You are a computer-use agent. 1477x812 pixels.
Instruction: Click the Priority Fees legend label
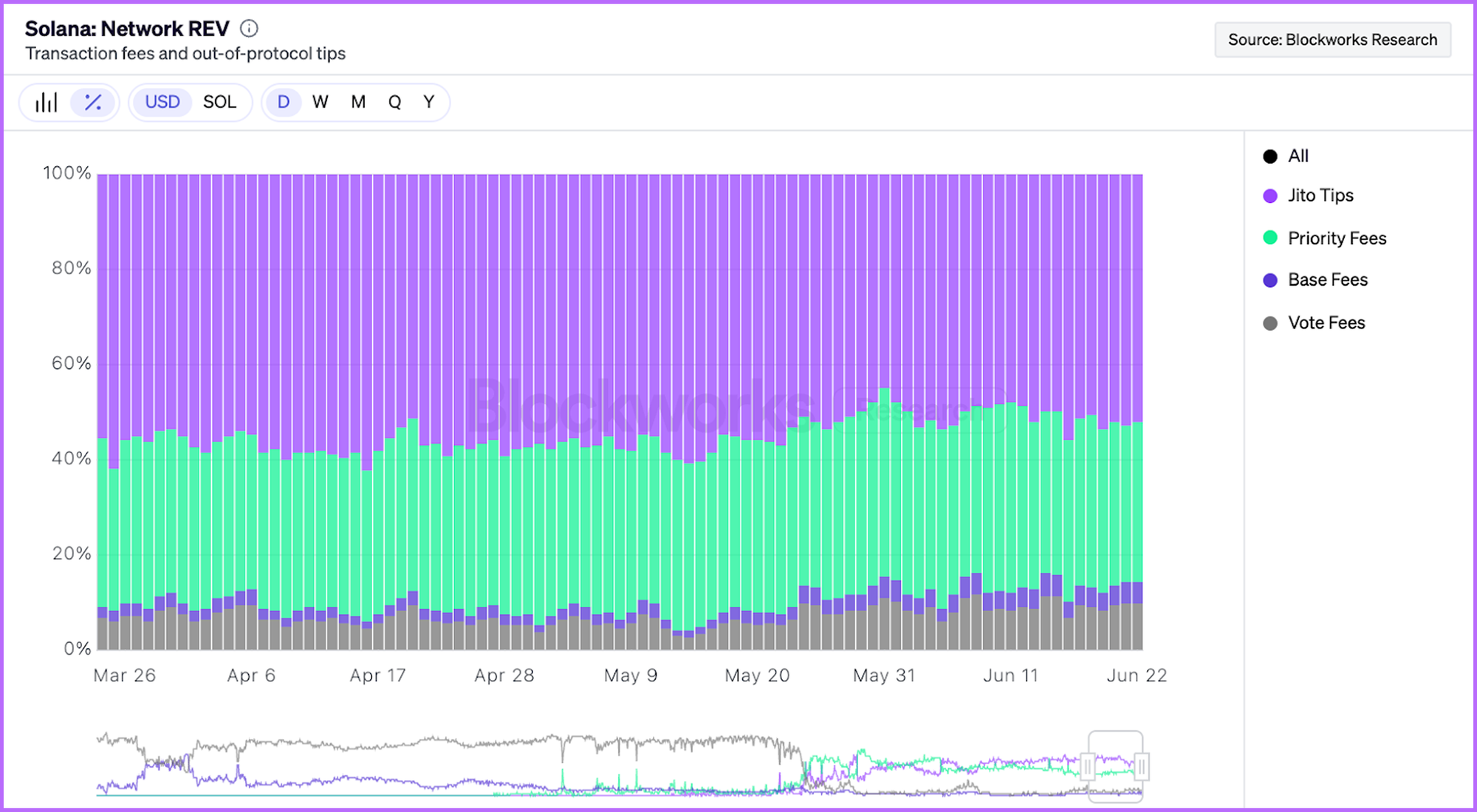coord(1337,238)
